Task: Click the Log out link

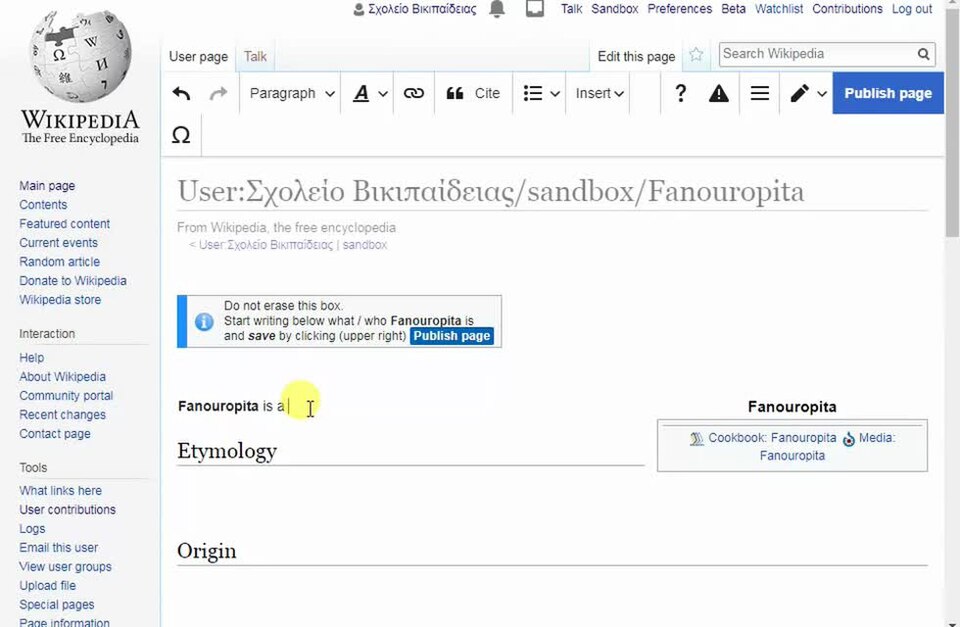Action: (x=912, y=9)
